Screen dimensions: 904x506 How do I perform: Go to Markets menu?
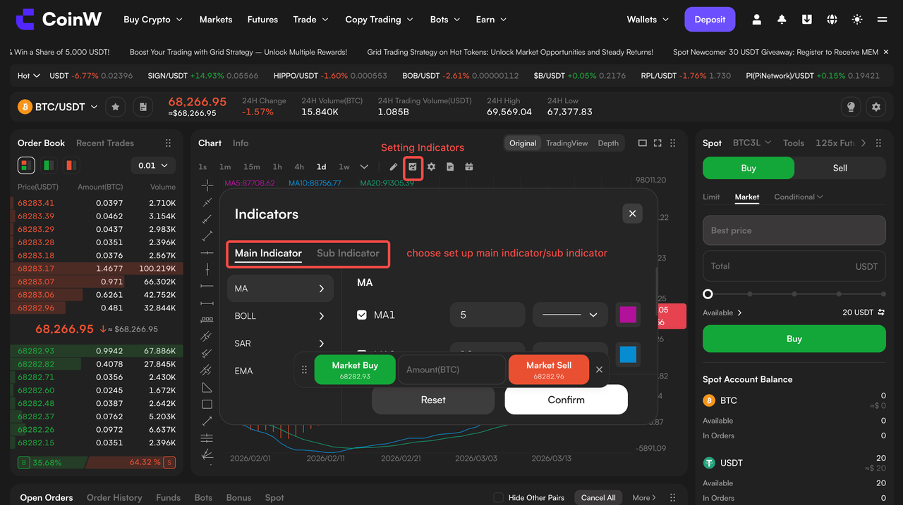point(216,20)
